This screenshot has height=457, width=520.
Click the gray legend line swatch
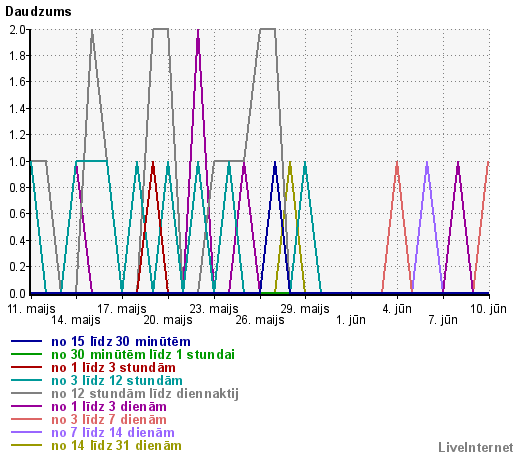click(26, 393)
